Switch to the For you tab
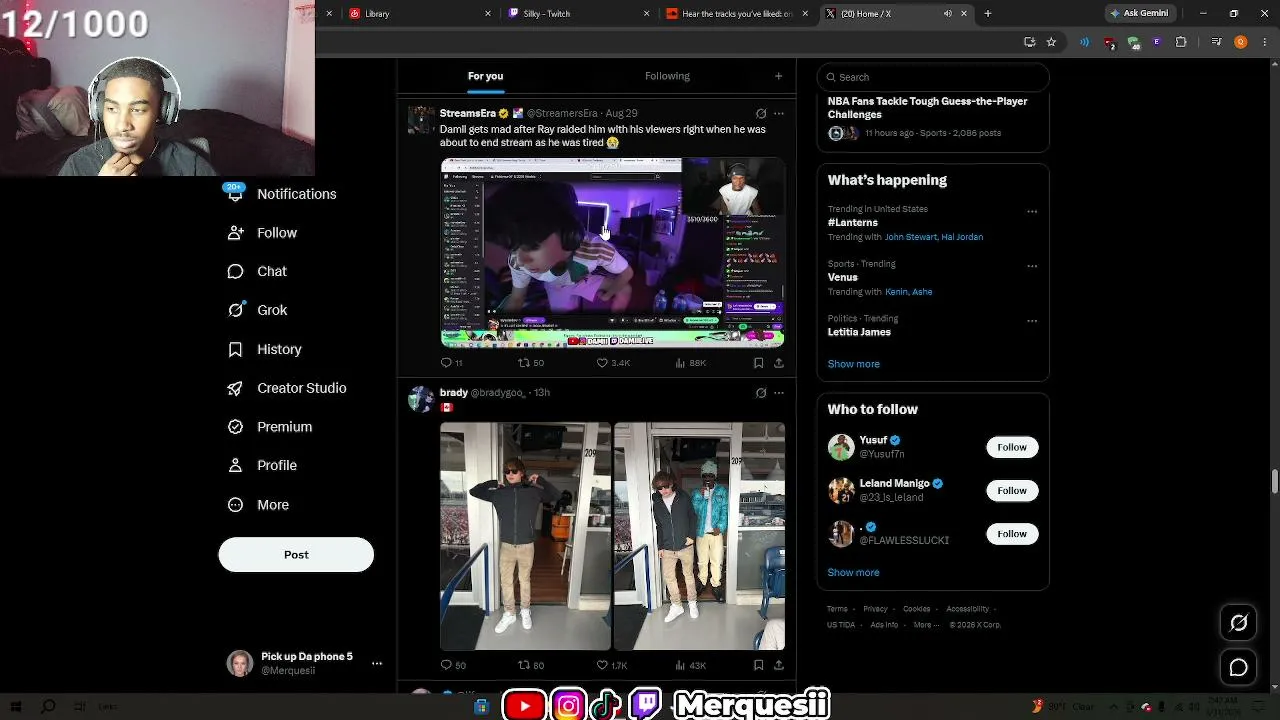 click(485, 77)
